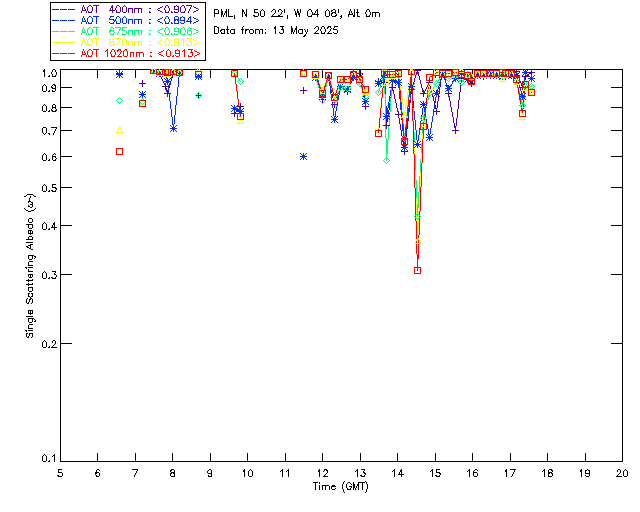Click the AOT 400nm legend entry
The image size is (640, 512).
pos(127,9)
